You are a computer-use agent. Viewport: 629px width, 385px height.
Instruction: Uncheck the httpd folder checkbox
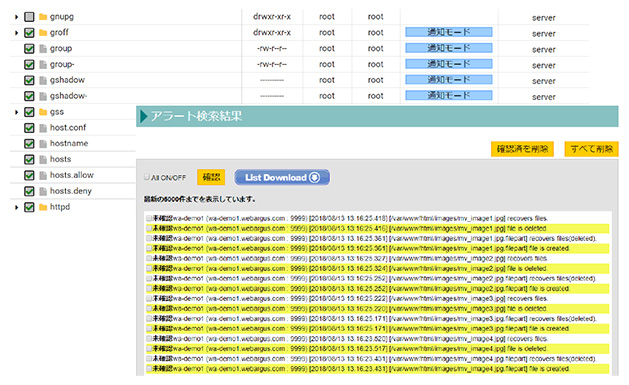click(x=29, y=207)
